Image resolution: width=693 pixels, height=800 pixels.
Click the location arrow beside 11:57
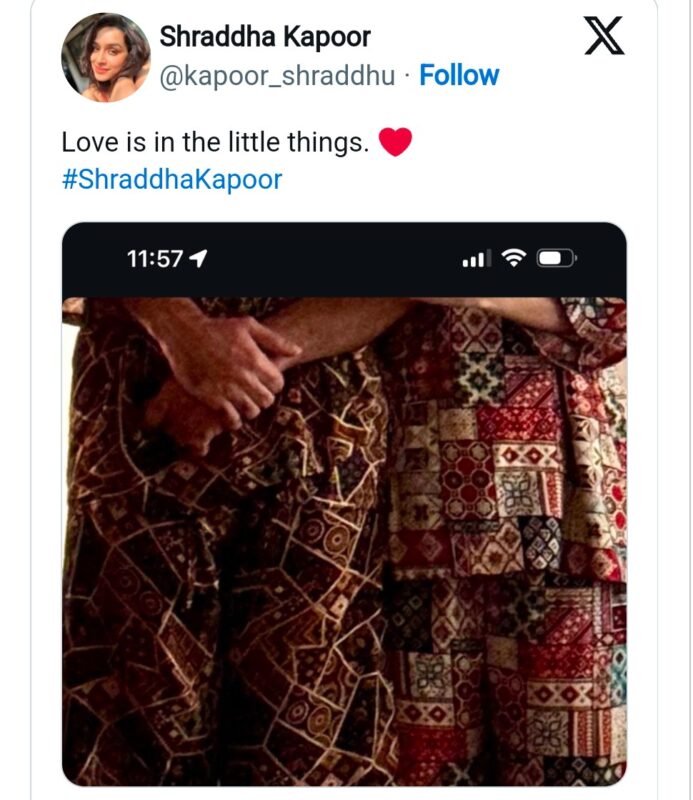[198, 259]
